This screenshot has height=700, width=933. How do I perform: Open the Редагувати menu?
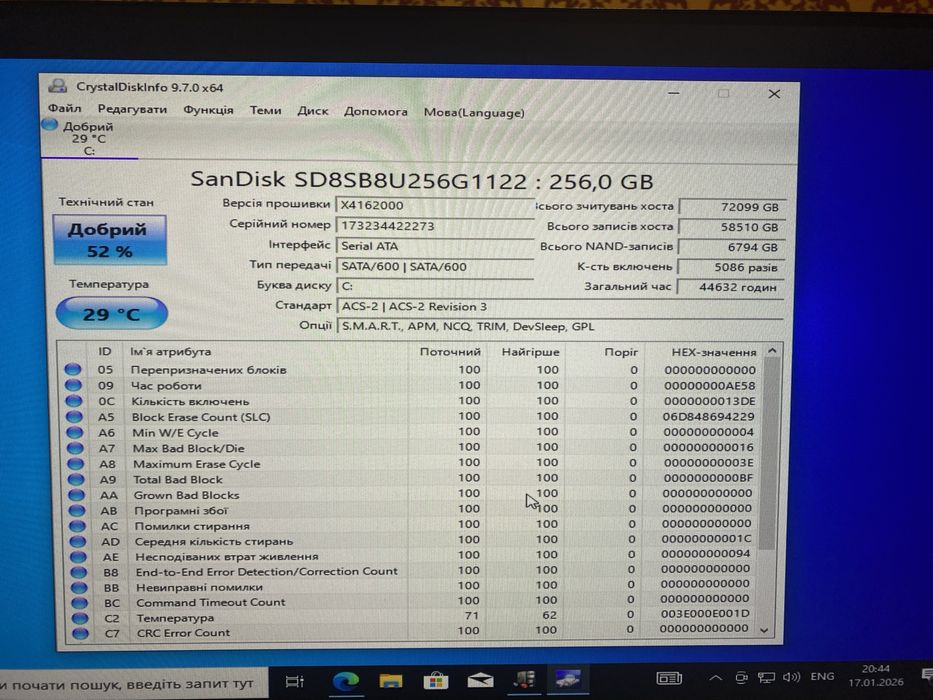pyautogui.click(x=132, y=110)
